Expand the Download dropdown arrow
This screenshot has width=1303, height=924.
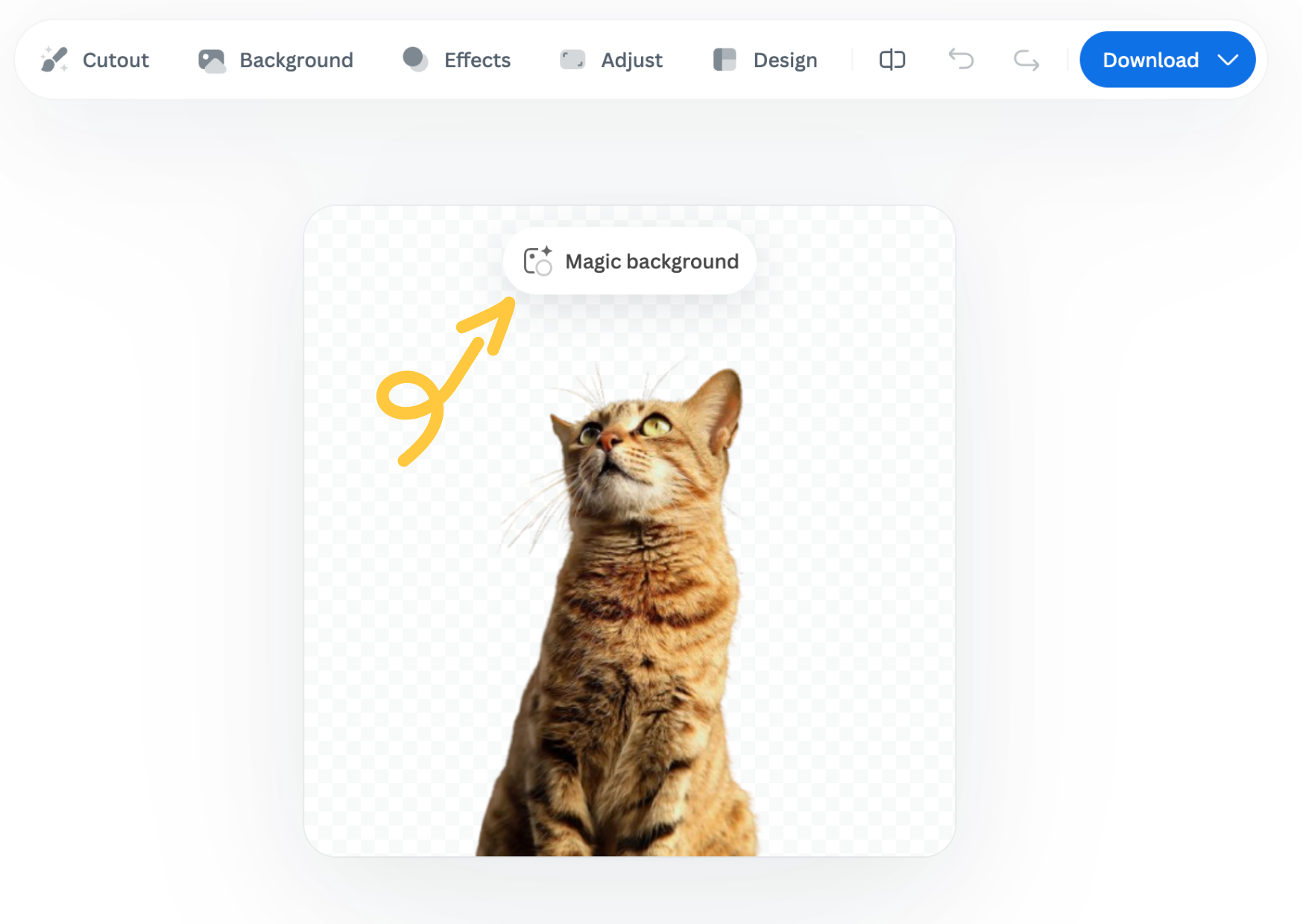click(x=1228, y=60)
